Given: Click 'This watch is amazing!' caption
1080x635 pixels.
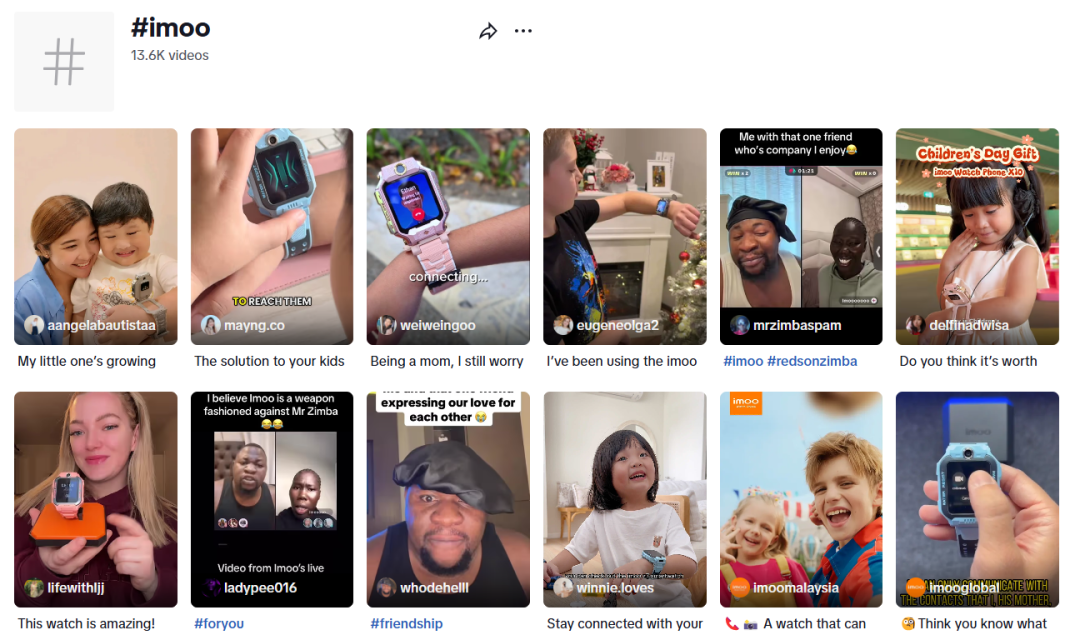Looking at the screenshot, I should (x=86, y=623).
